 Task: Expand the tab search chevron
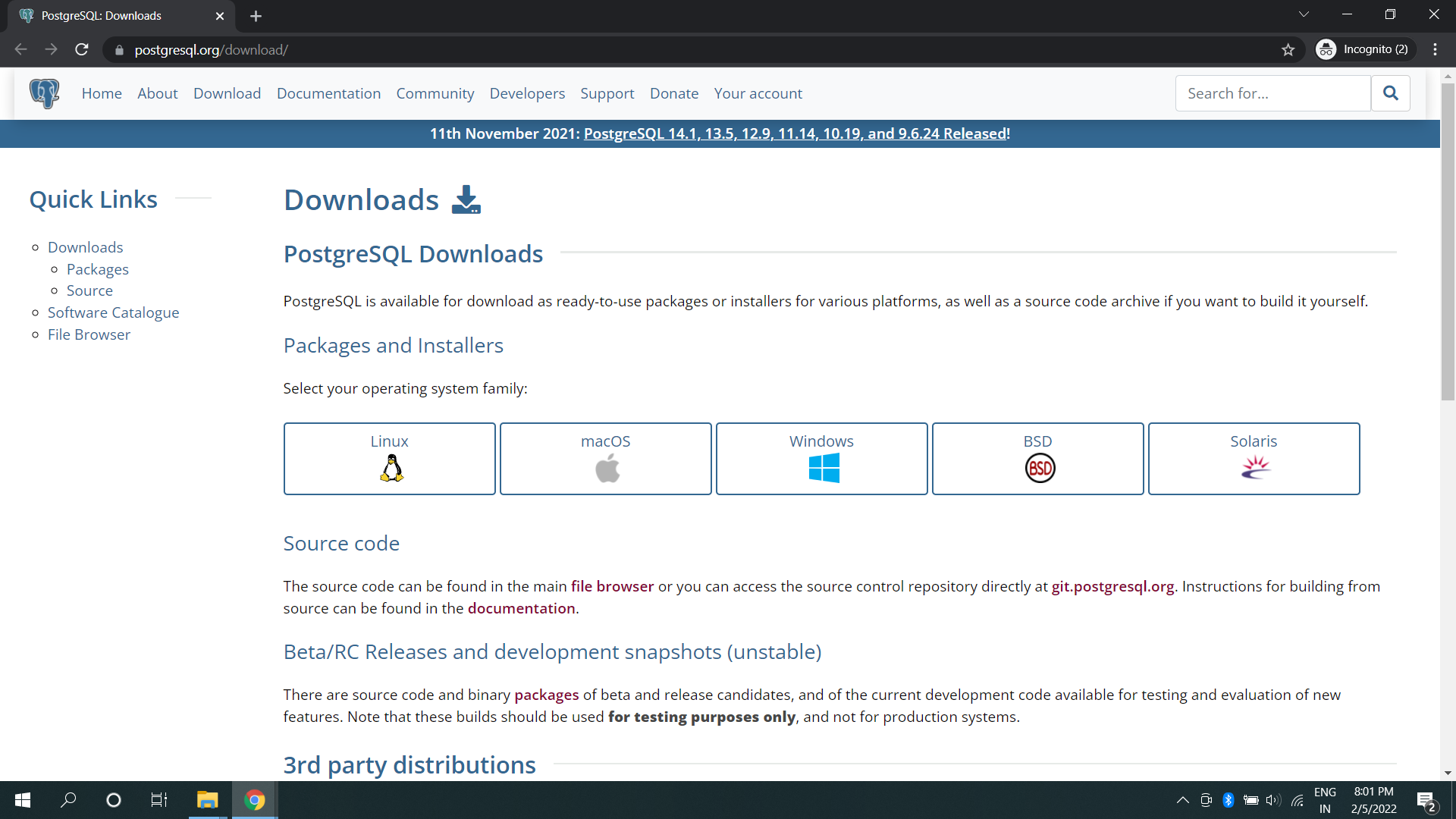(1304, 14)
